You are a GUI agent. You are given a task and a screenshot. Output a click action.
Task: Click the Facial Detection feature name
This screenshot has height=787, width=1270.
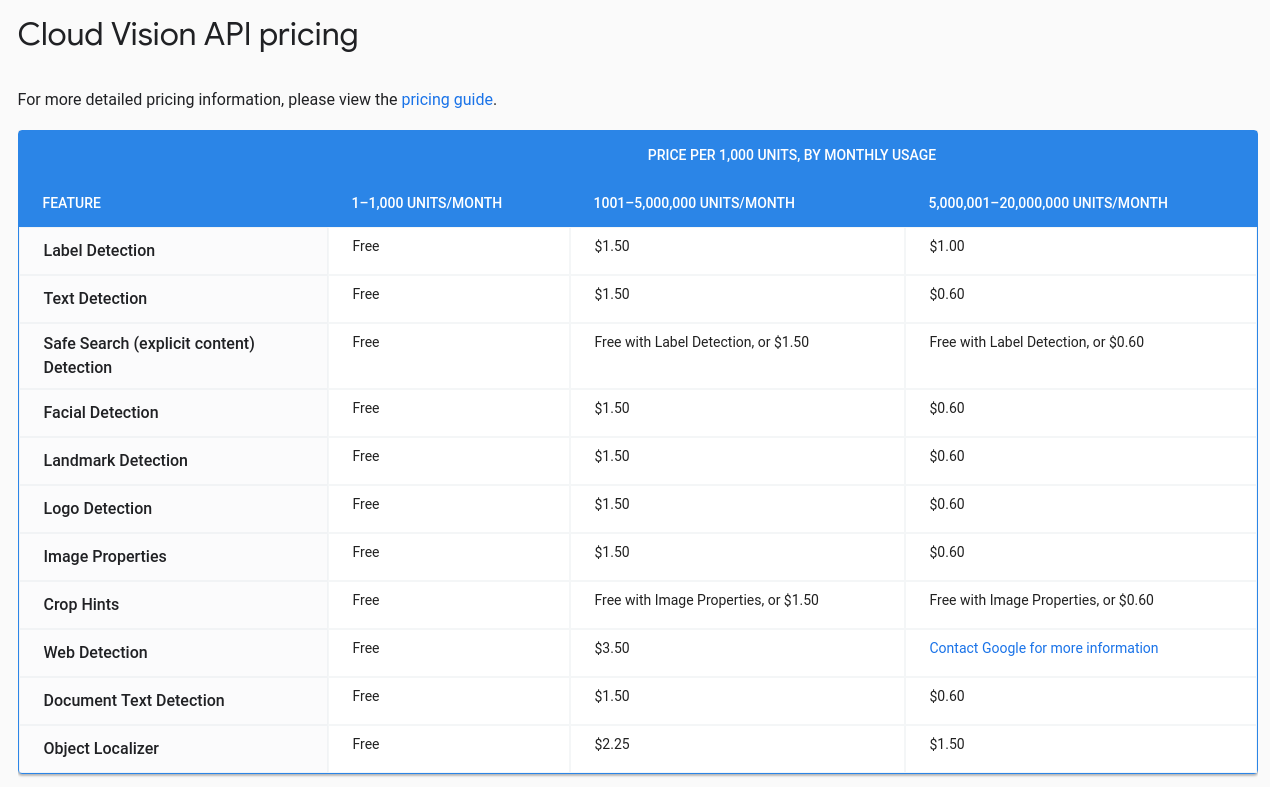point(101,412)
